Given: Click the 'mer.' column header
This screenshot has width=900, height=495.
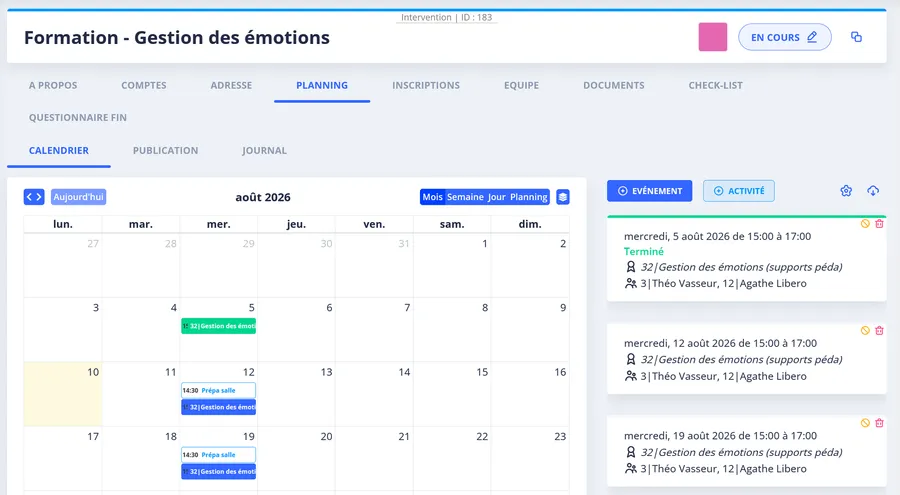Looking at the screenshot, I should [219, 224].
